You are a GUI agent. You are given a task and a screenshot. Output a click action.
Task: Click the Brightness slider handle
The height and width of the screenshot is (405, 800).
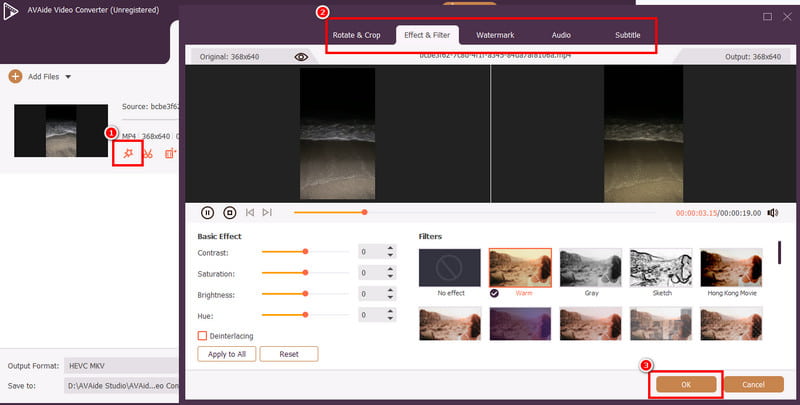point(305,294)
